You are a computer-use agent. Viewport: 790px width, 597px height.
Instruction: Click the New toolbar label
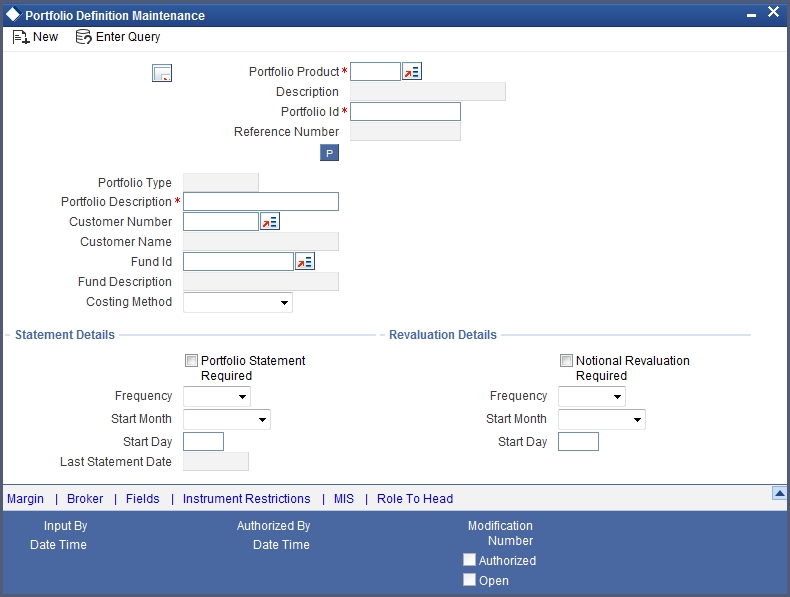[x=45, y=37]
